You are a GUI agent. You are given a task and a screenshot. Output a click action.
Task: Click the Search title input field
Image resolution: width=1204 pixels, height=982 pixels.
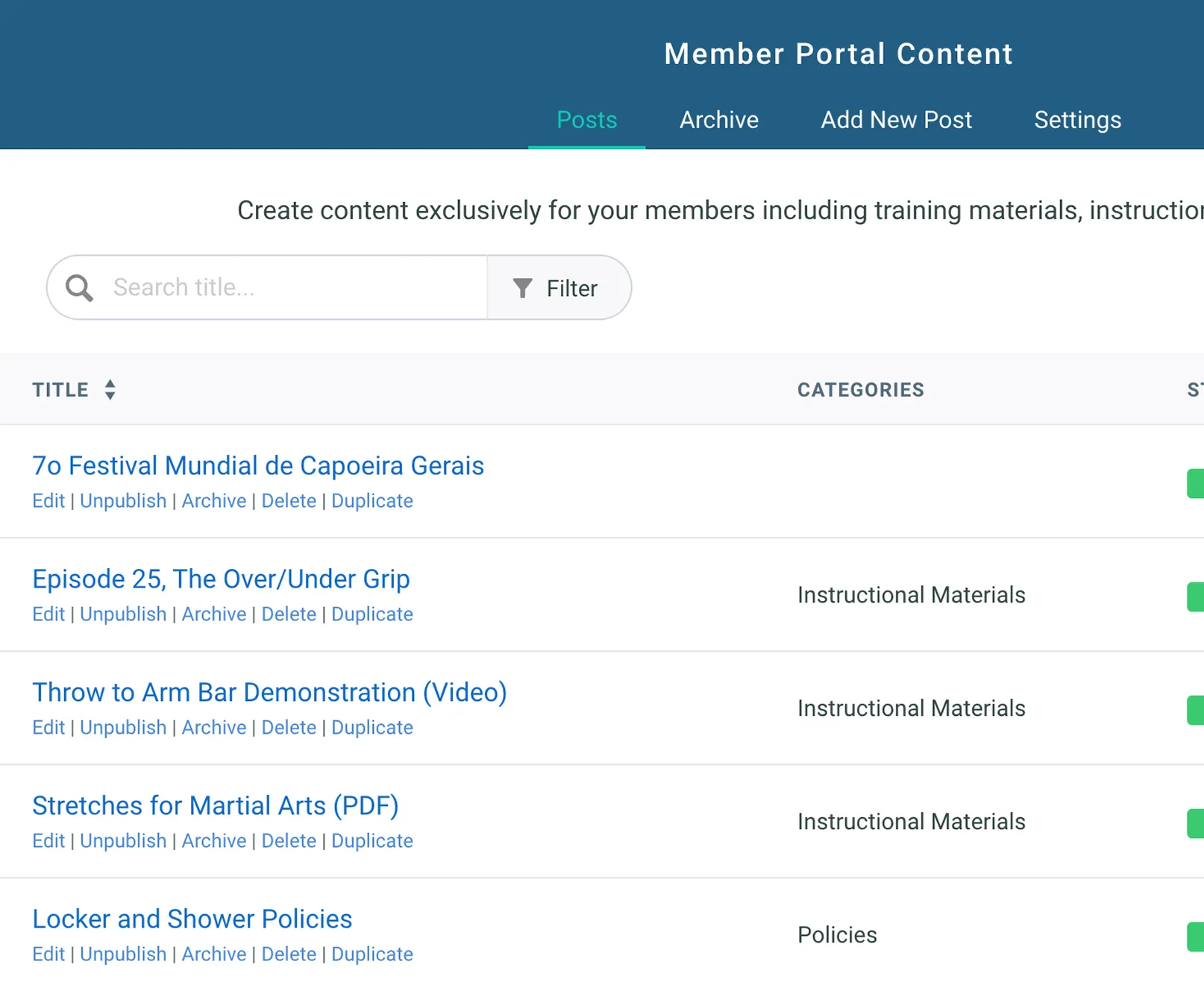[x=295, y=288]
